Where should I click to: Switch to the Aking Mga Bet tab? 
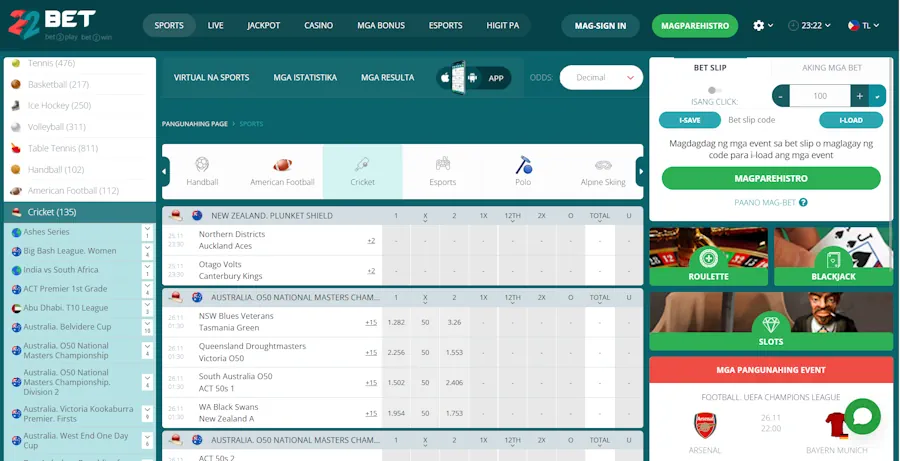click(x=832, y=68)
